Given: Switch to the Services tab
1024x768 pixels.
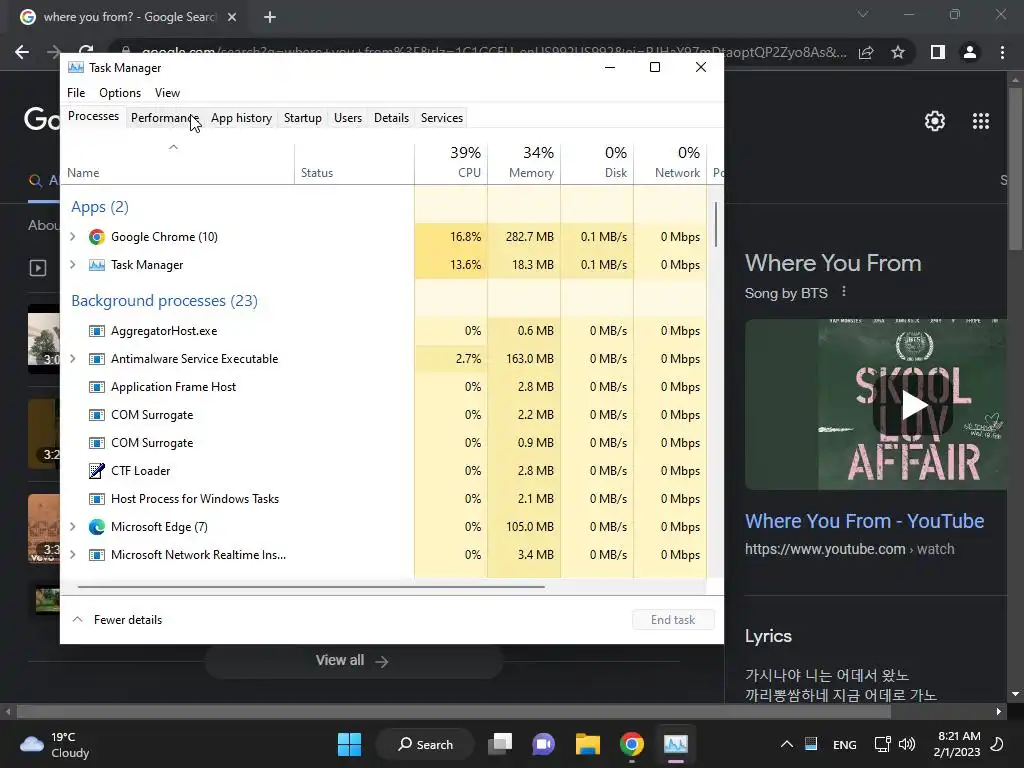Looking at the screenshot, I should tap(441, 118).
